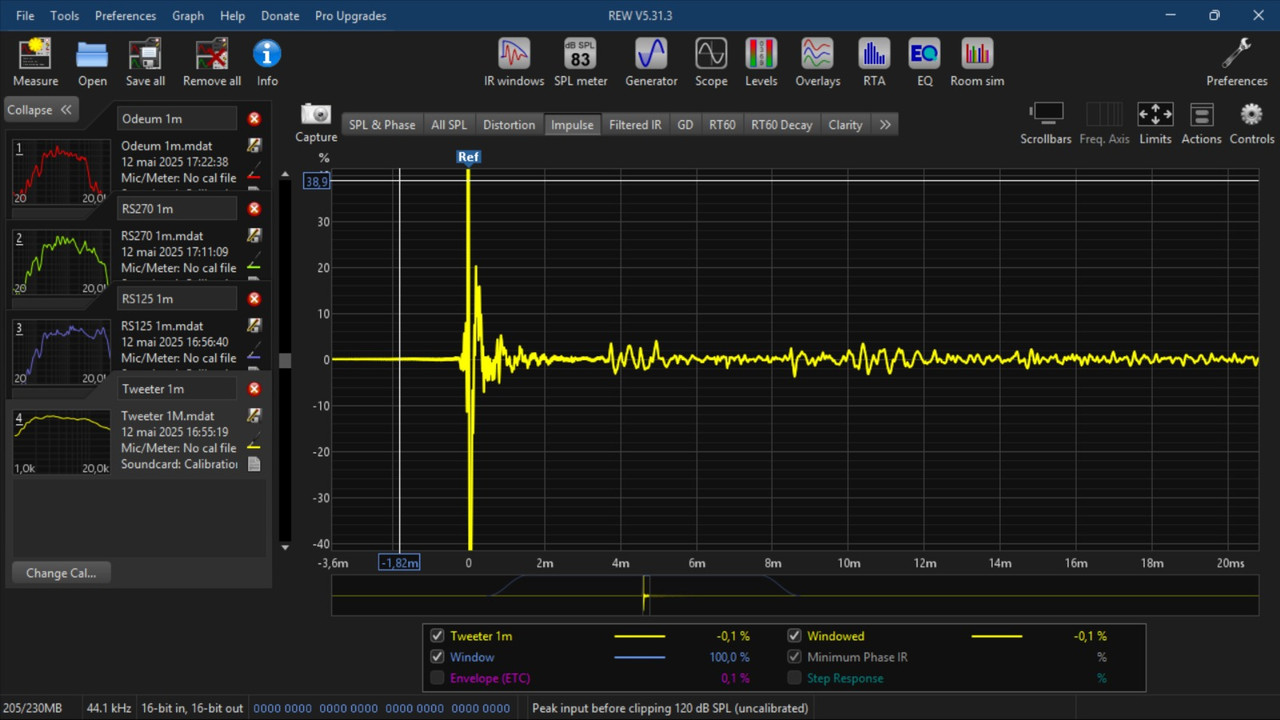
Task: Edit notes icon for Tweeter 1m
Action: tap(254, 416)
